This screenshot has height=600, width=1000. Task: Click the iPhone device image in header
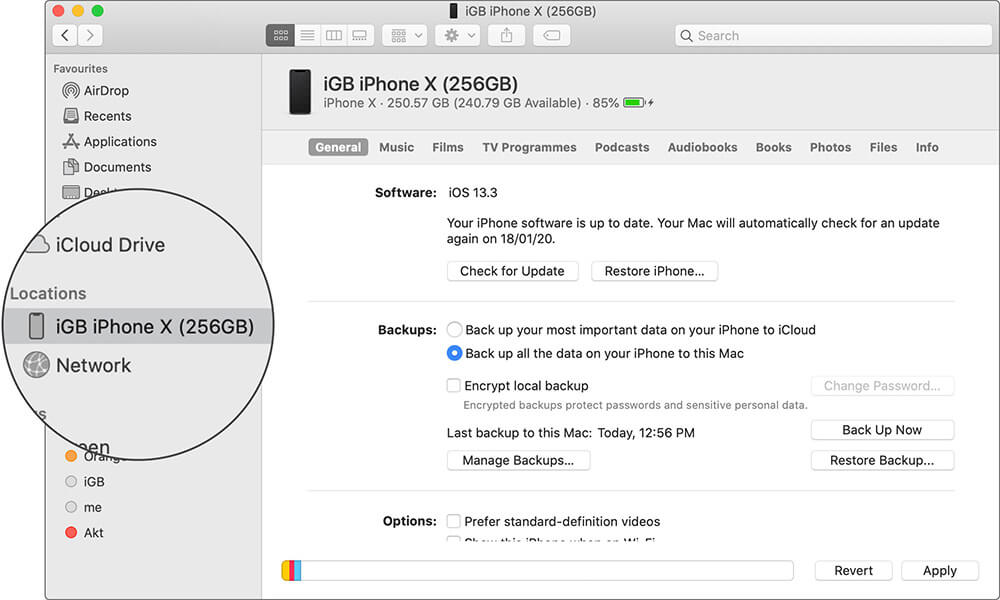point(300,92)
